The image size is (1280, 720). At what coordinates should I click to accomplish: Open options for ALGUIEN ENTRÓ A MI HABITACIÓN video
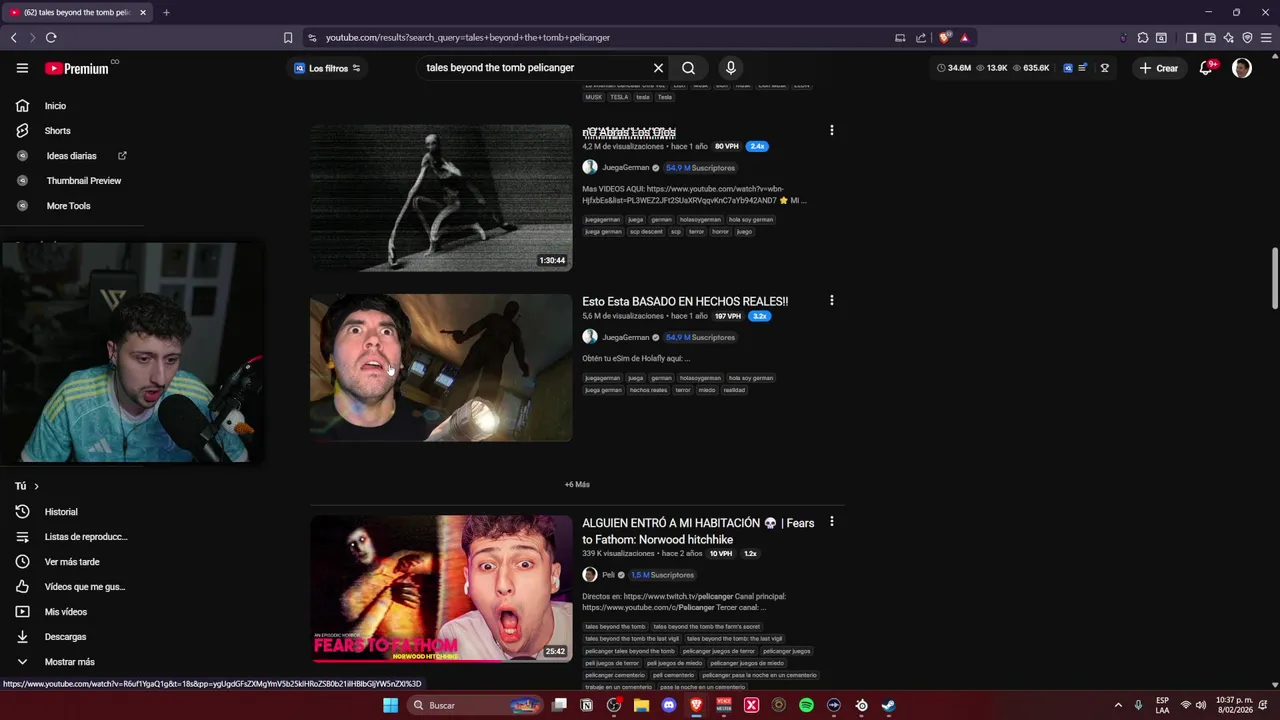click(831, 522)
